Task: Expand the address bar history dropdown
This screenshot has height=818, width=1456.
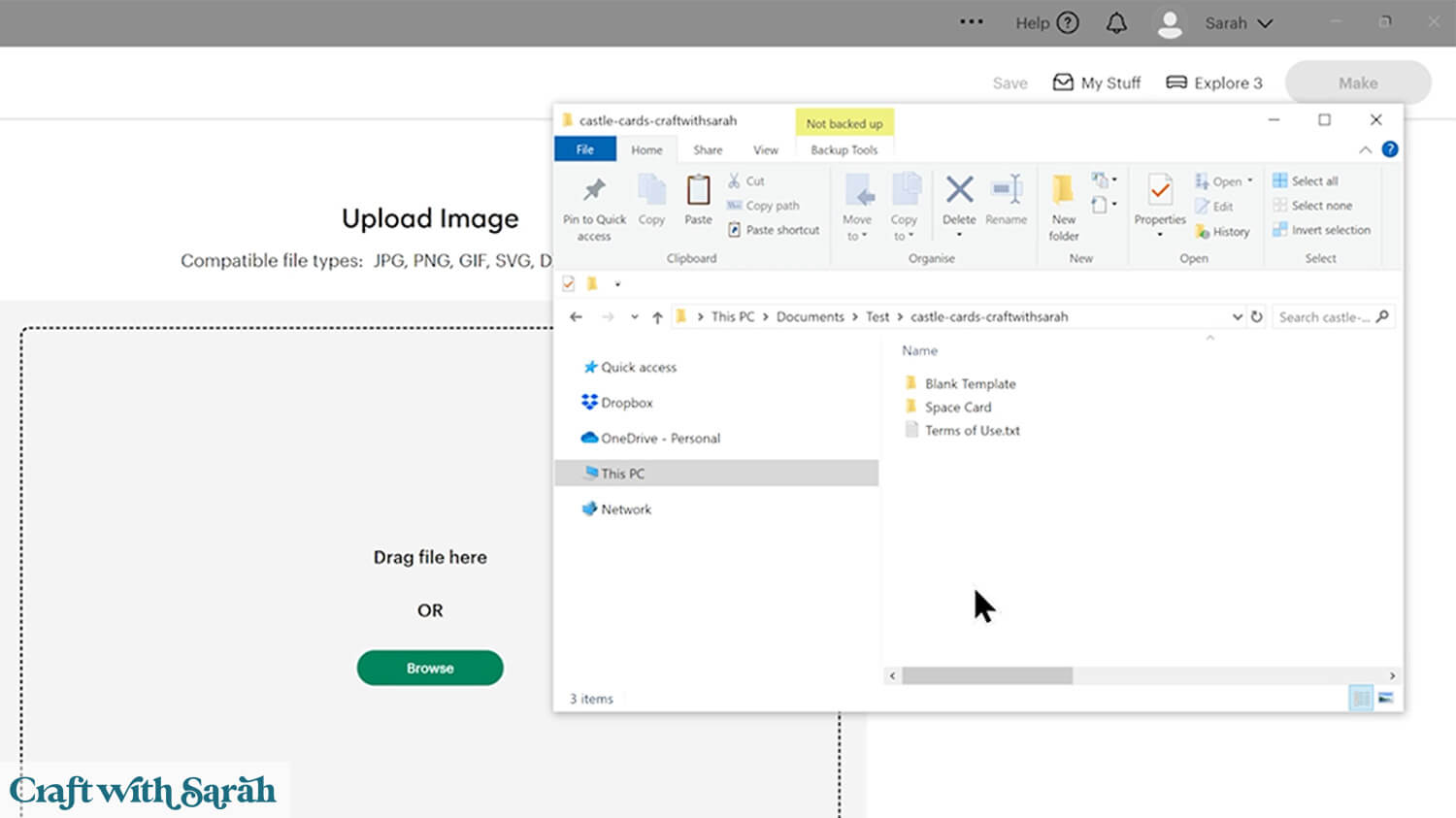Action: click(x=1237, y=316)
